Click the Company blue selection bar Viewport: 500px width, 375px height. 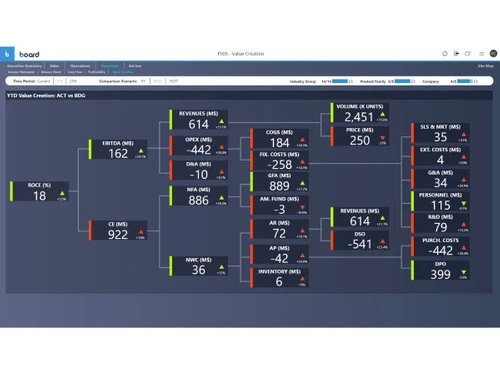click(x=465, y=81)
